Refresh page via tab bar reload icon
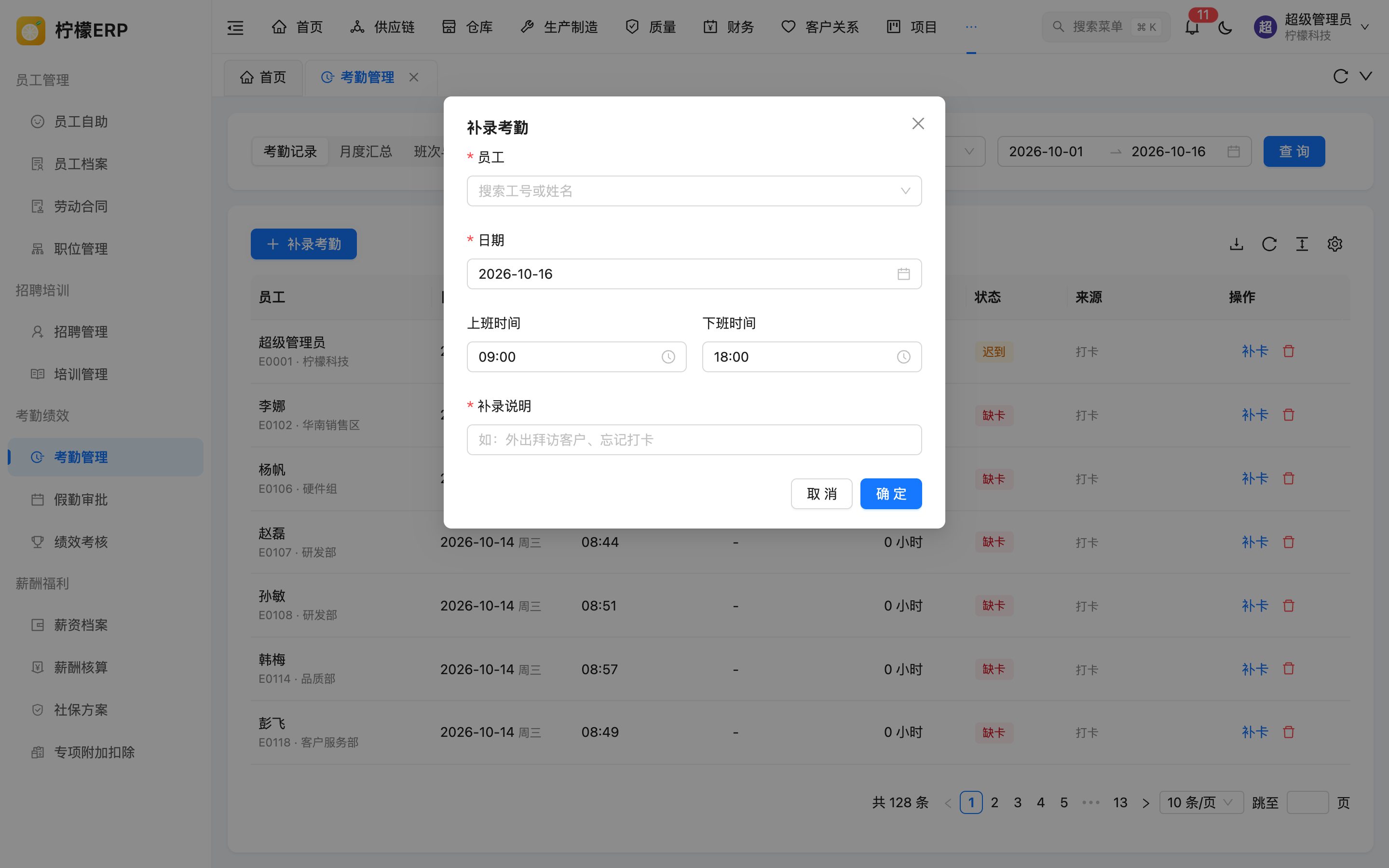Image resolution: width=1389 pixels, height=868 pixels. (1340, 76)
